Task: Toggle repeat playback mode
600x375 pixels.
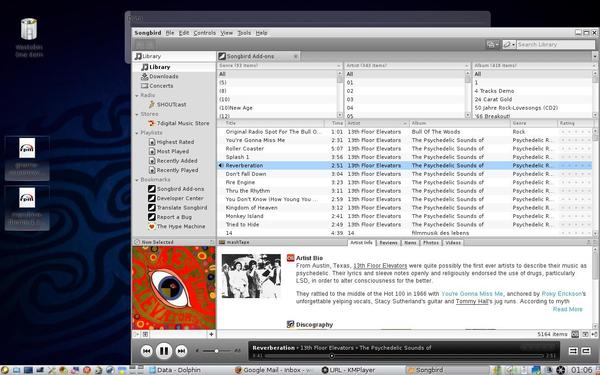Action: tap(586, 351)
